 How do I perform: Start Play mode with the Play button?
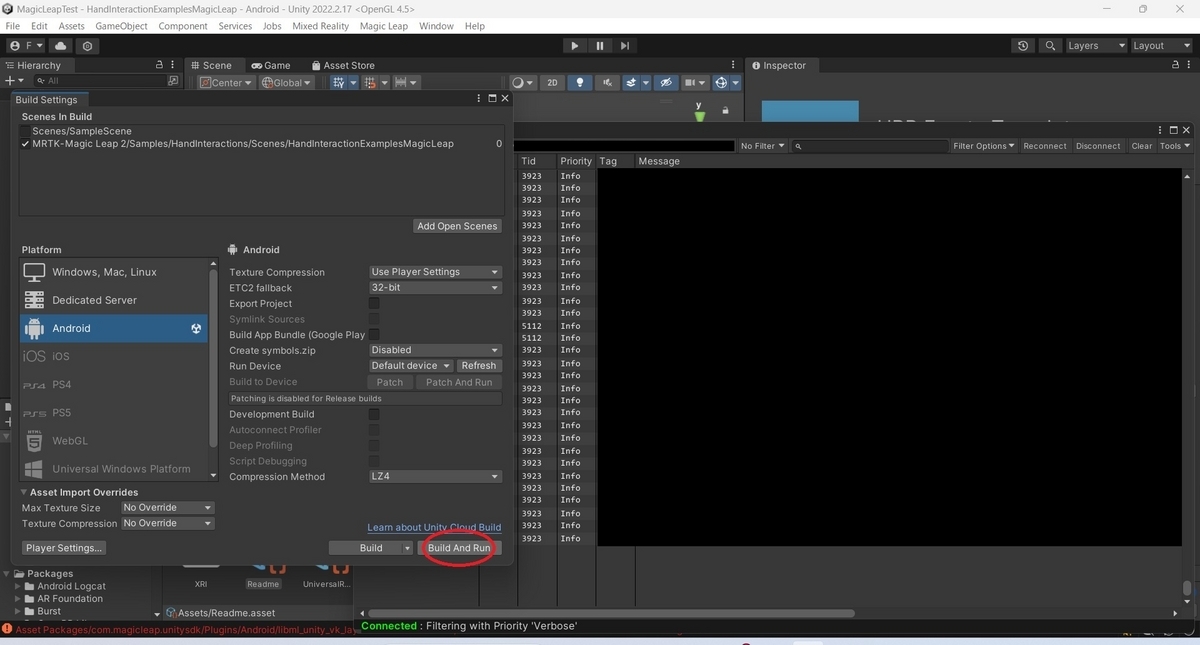click(x=574, y=45)
